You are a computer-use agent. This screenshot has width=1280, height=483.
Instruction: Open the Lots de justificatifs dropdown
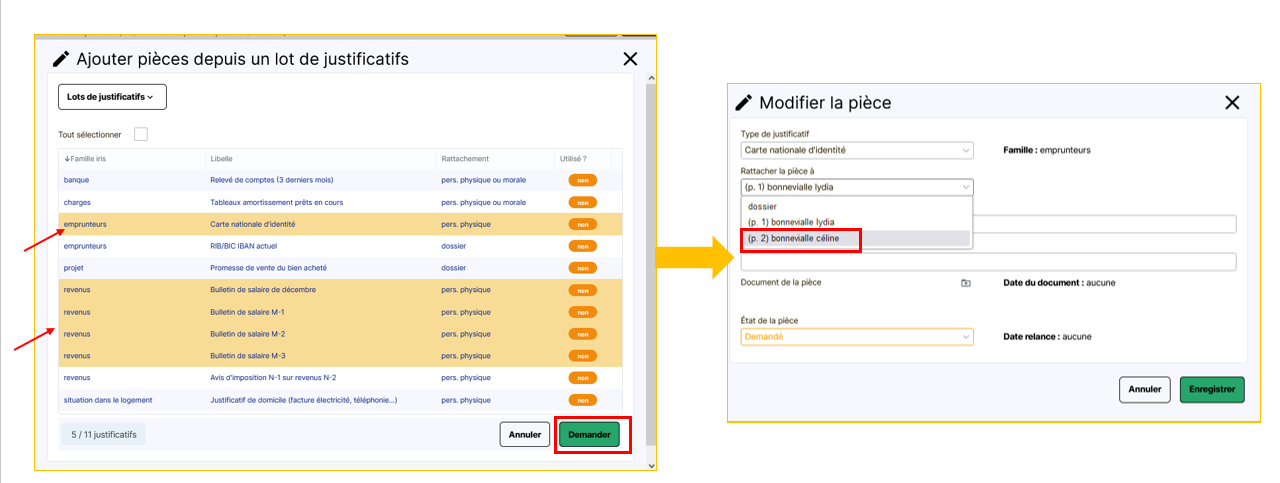tap(112, 97)
